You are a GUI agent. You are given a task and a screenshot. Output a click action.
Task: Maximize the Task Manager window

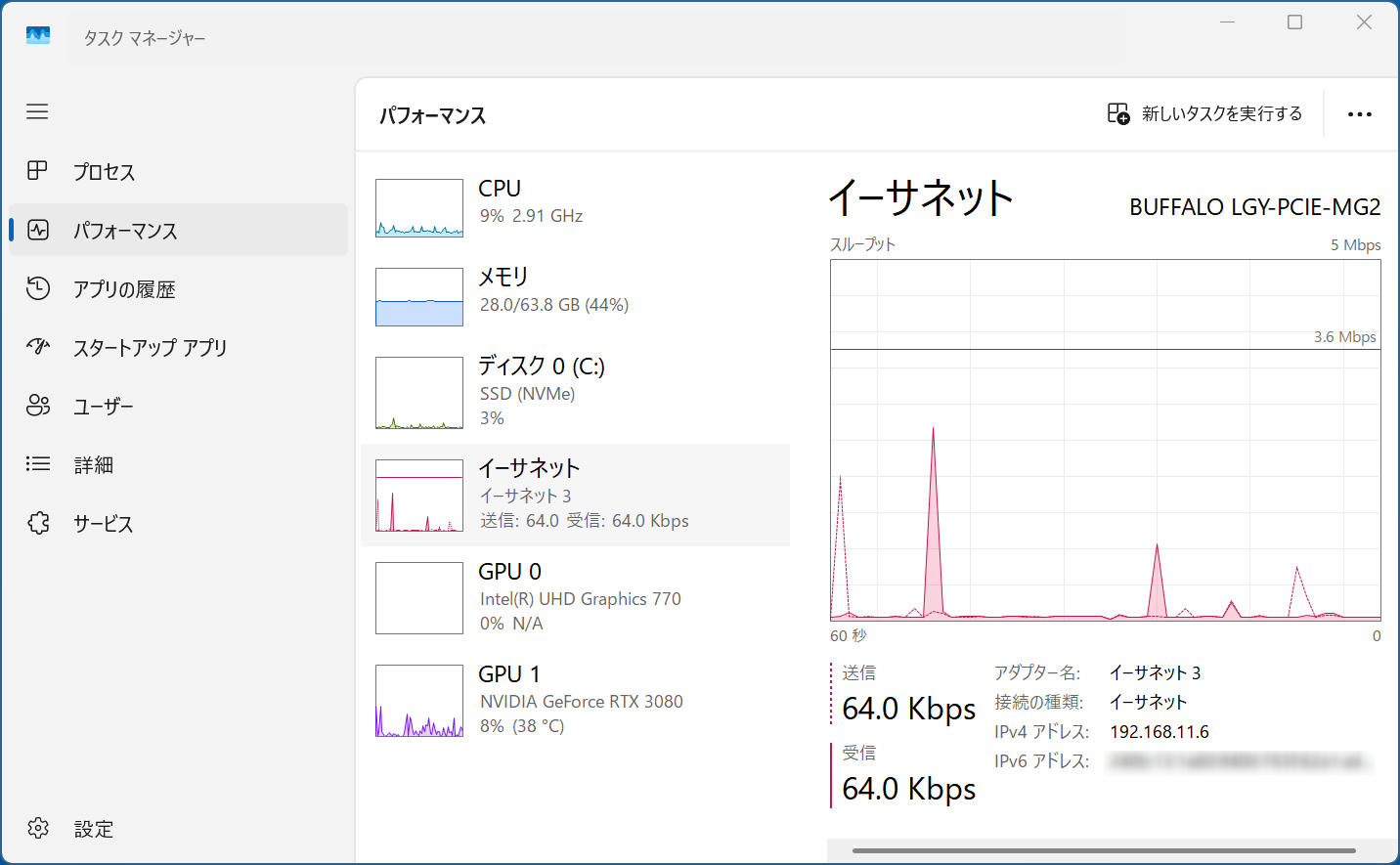(x=1295, y=22)
